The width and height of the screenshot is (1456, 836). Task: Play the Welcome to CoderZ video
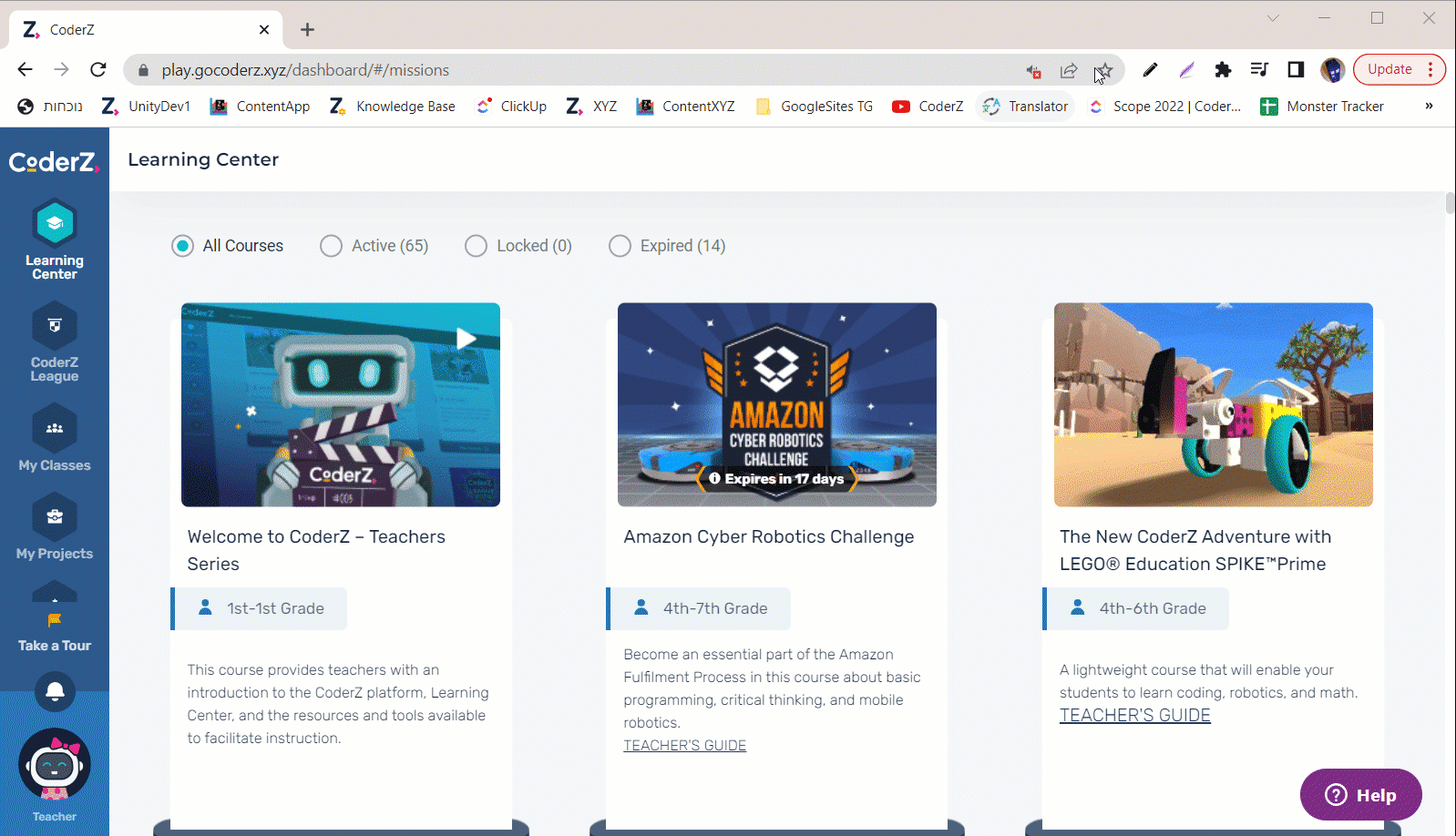[466, 339]
